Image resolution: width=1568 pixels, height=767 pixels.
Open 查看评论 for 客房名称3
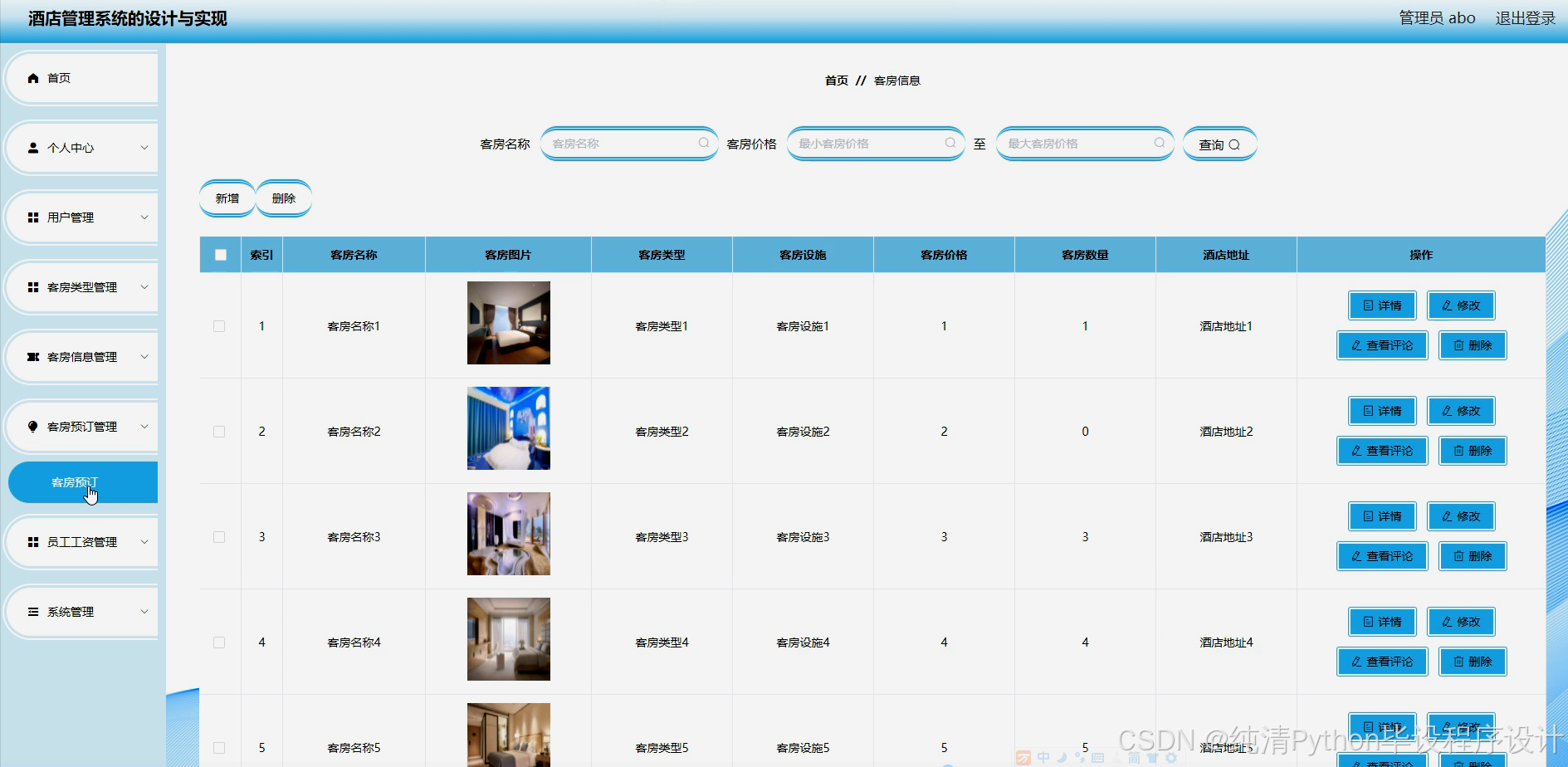coord(1381,556)
